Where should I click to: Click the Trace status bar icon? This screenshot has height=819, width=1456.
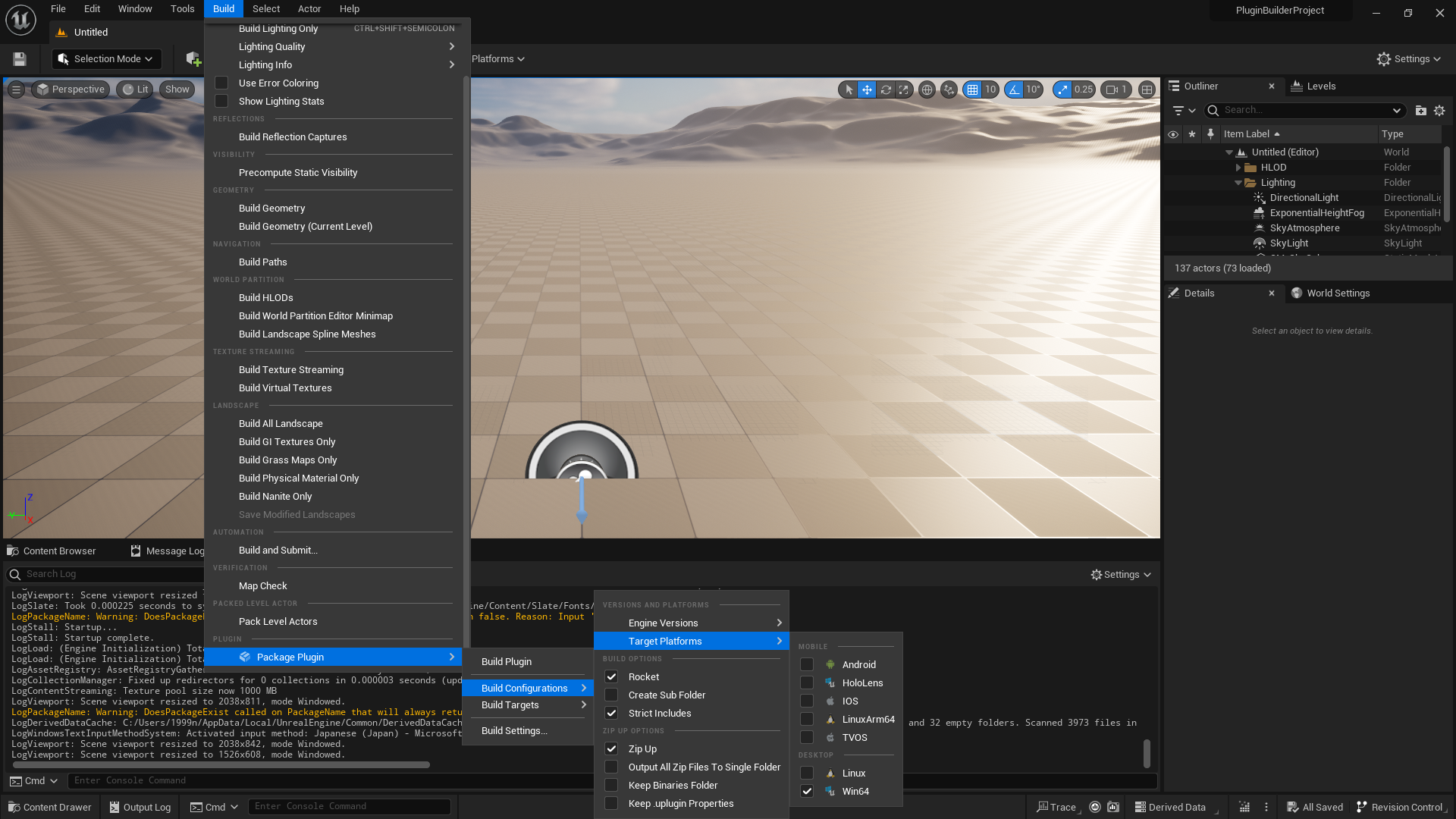click(1057, 807)
